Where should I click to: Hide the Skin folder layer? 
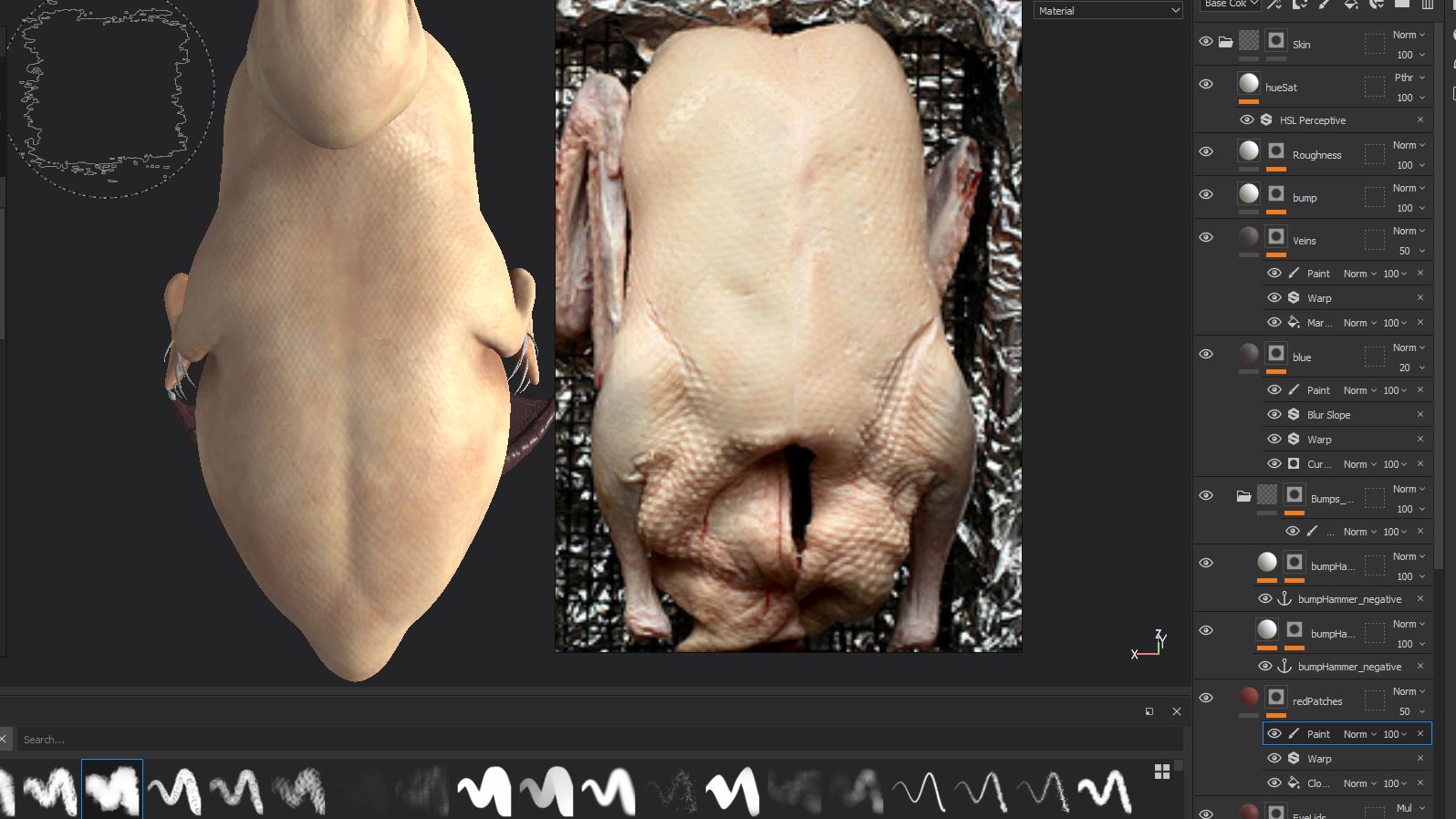coord(1206,42)
